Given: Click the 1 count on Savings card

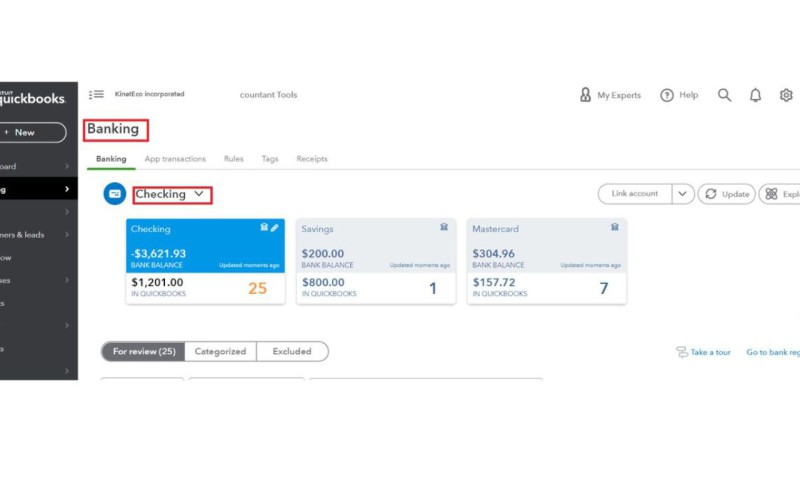Looking at the screenshot, I should pyautogui.click(x=433, y=288).
